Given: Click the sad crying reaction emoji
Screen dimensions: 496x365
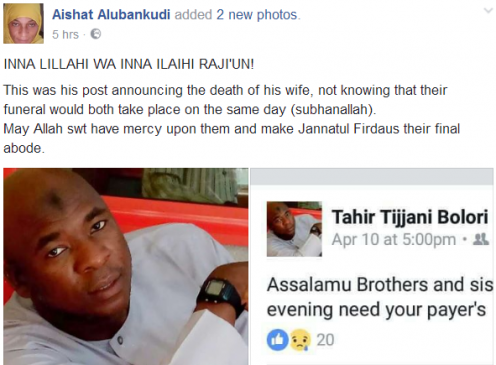Looking at the screenshot, I should [x=300, y=340].
